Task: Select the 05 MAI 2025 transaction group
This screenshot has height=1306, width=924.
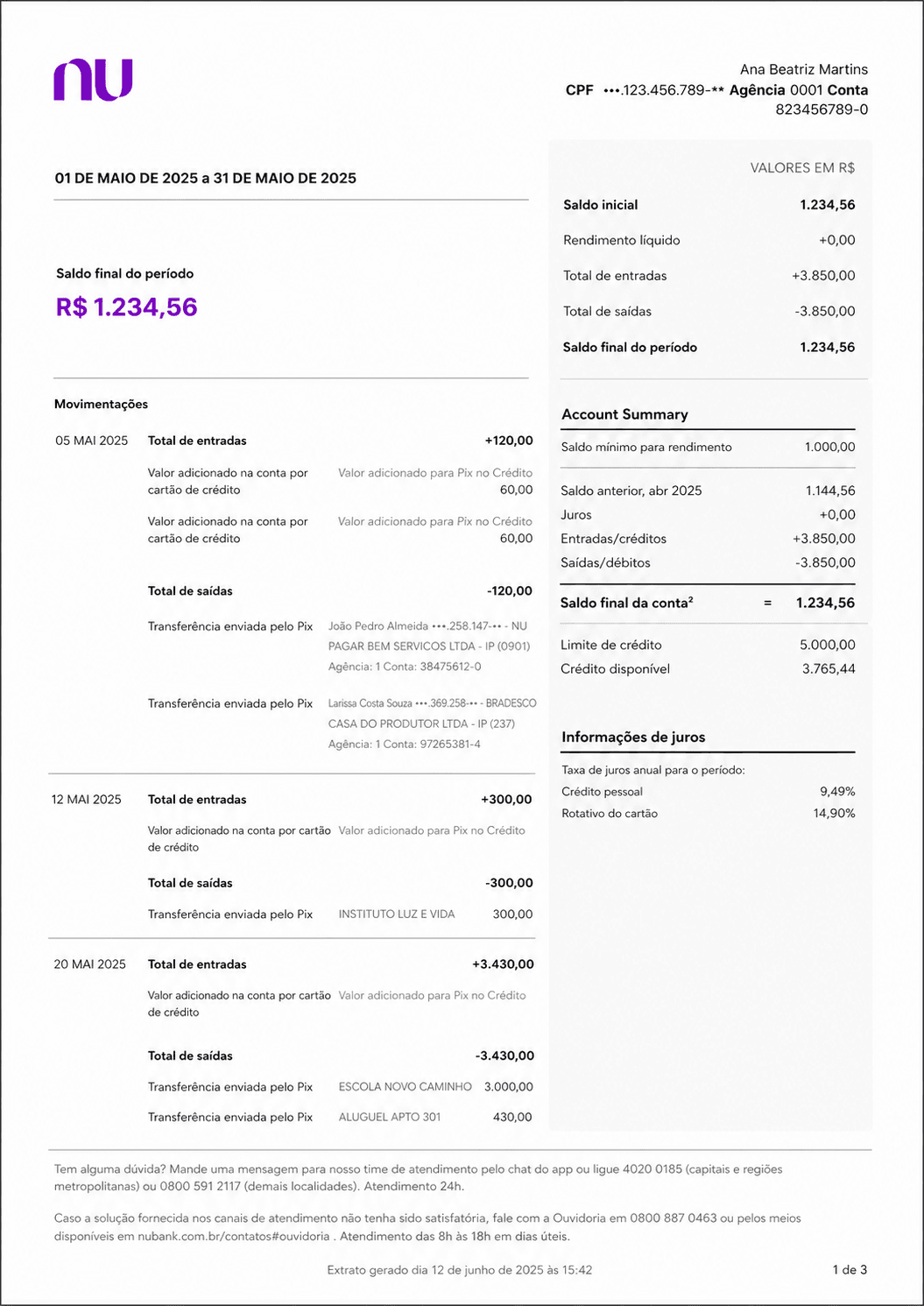Action: coord(89,441)
